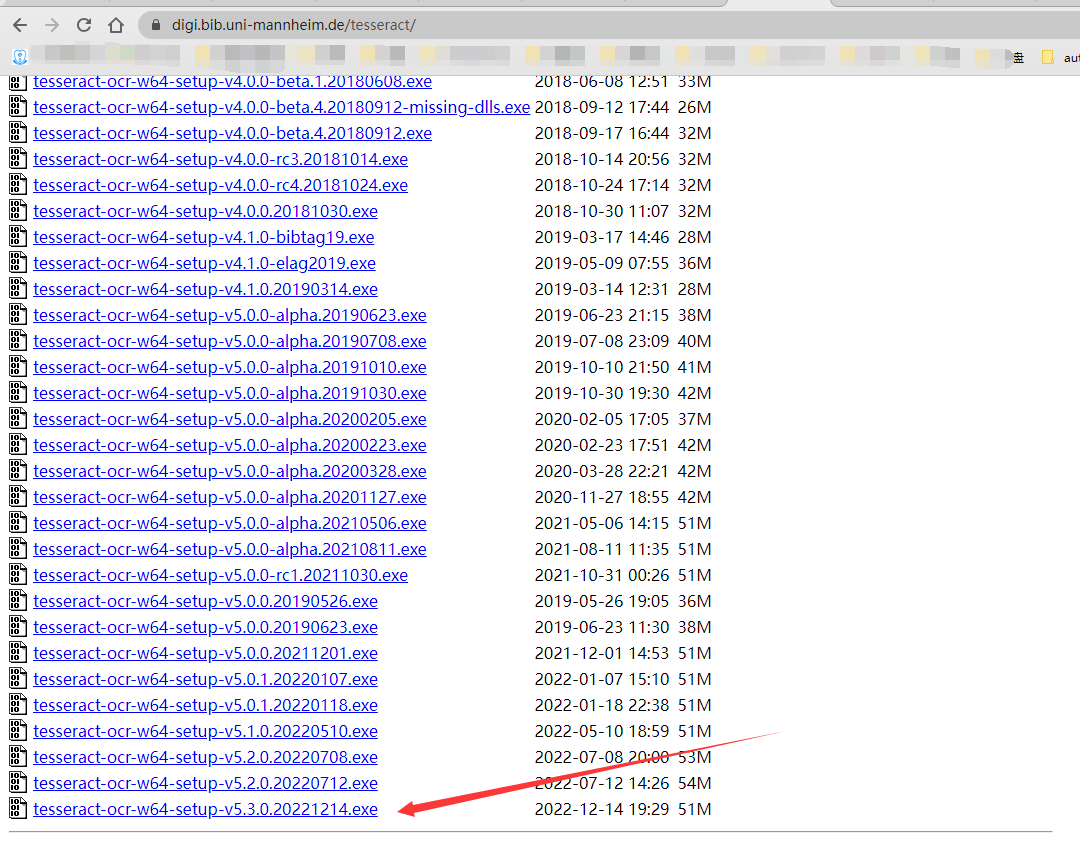Image resolution: width=1080 pixels, height=851 pixels.
Task: Click file icon beside v5.0.0-alpha.20201127.exe
Action: (18, 496)
